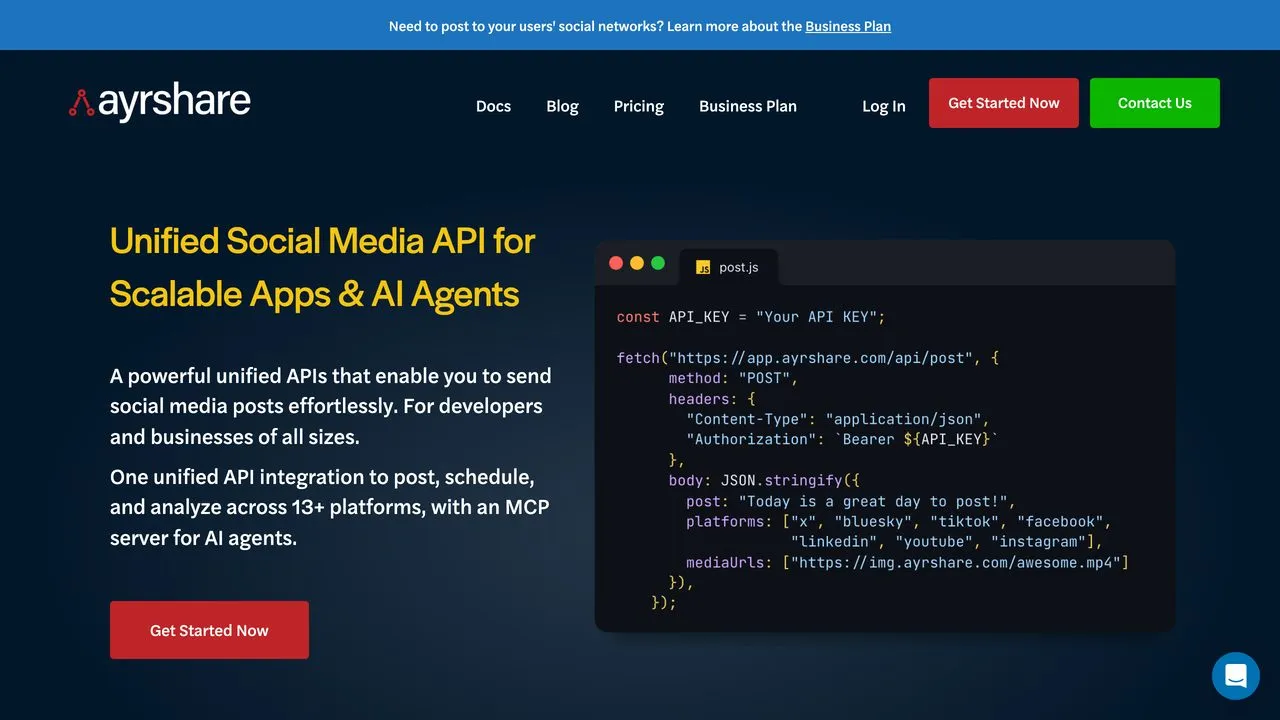Click the 'method: "POST"' code line

click(x=734, y=378)
